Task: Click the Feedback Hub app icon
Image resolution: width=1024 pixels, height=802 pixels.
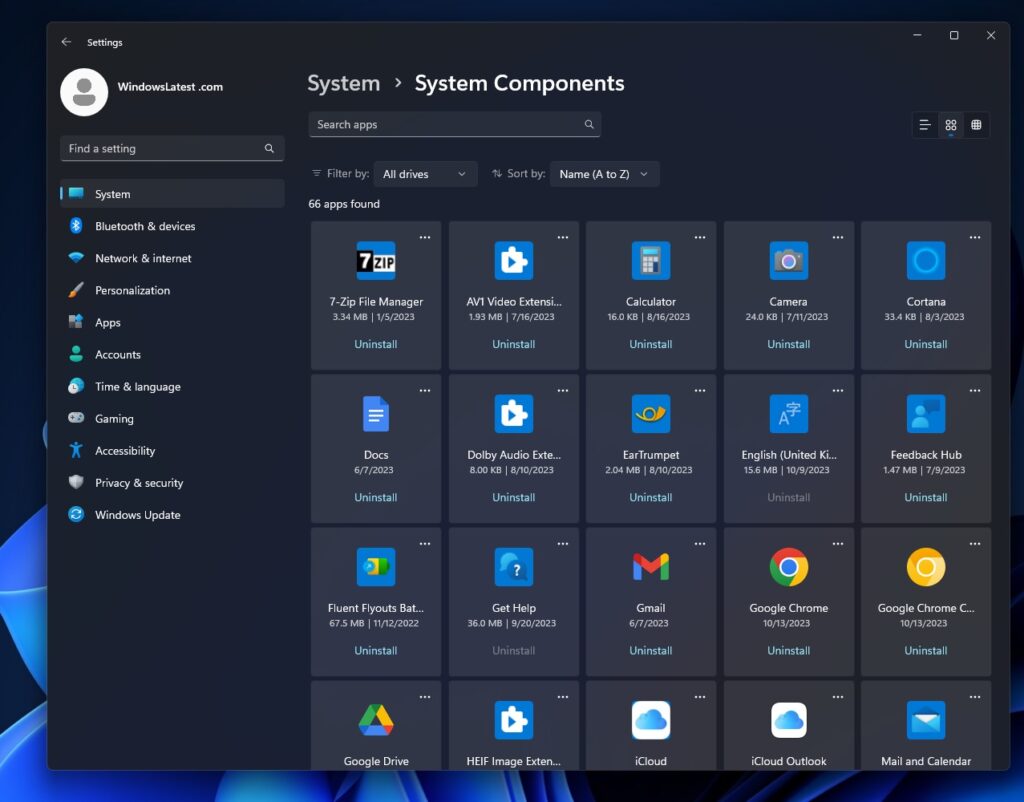Action: [925, 414]
